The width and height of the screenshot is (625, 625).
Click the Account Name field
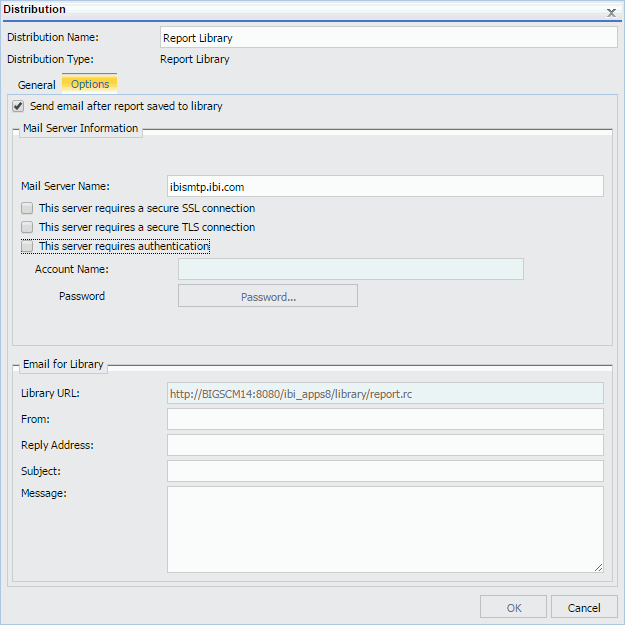[x=351, y=269]
